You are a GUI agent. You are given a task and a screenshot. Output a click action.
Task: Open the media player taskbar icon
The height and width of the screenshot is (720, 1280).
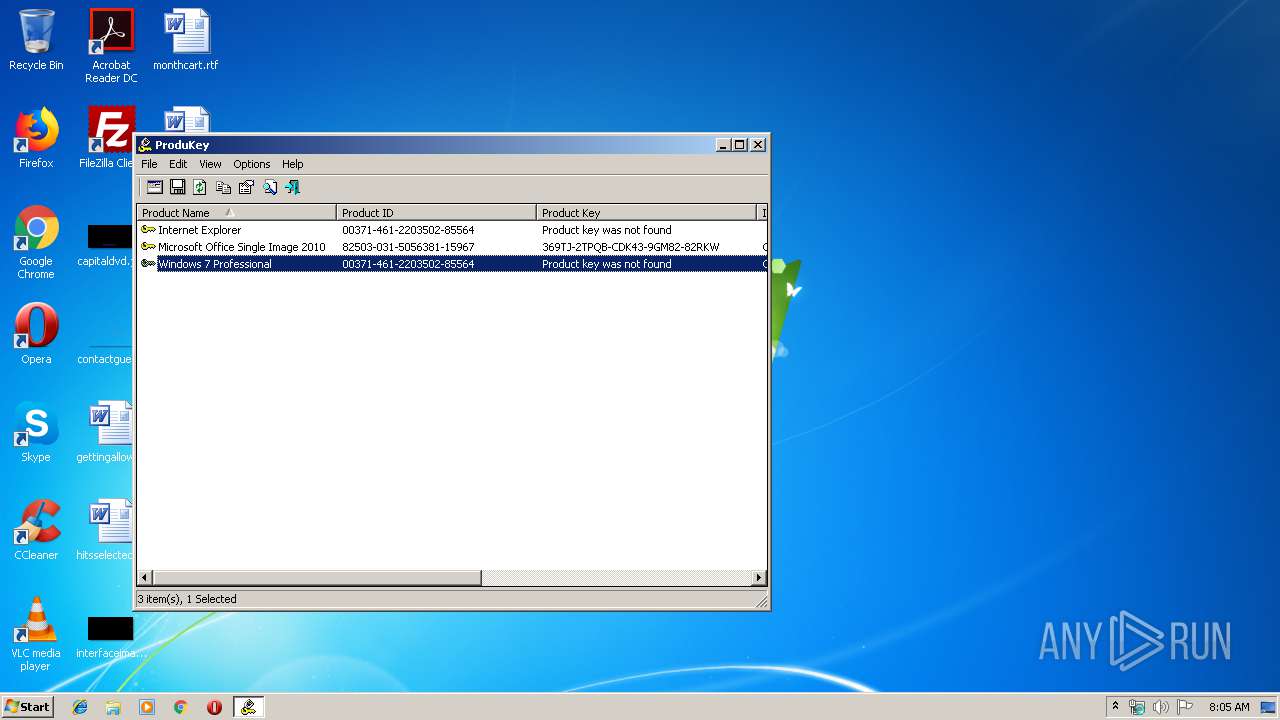pos(147,707)
